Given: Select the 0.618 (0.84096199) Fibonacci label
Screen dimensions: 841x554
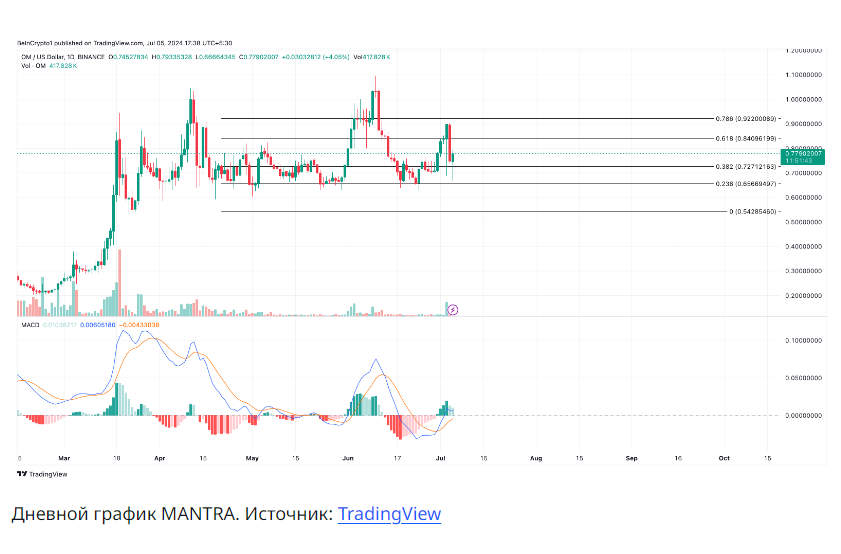Looking at the screenshot, I should click(746, 138).
